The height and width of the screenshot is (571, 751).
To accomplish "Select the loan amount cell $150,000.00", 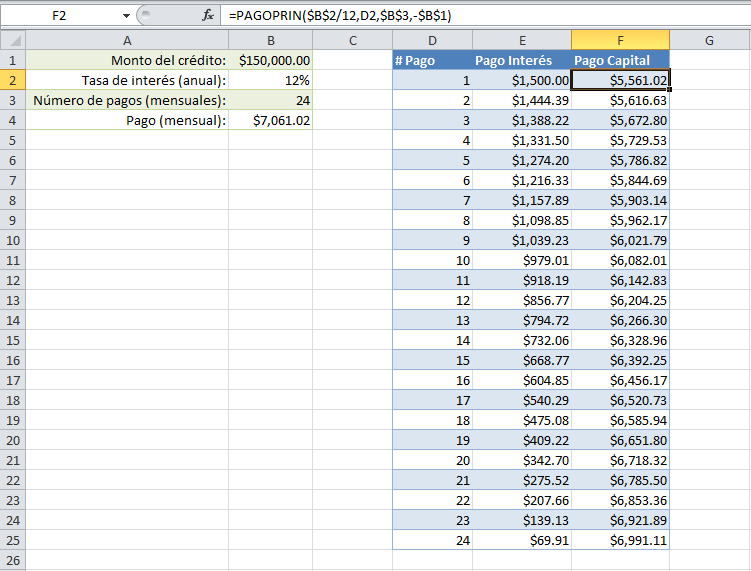I will pos(270,60).
